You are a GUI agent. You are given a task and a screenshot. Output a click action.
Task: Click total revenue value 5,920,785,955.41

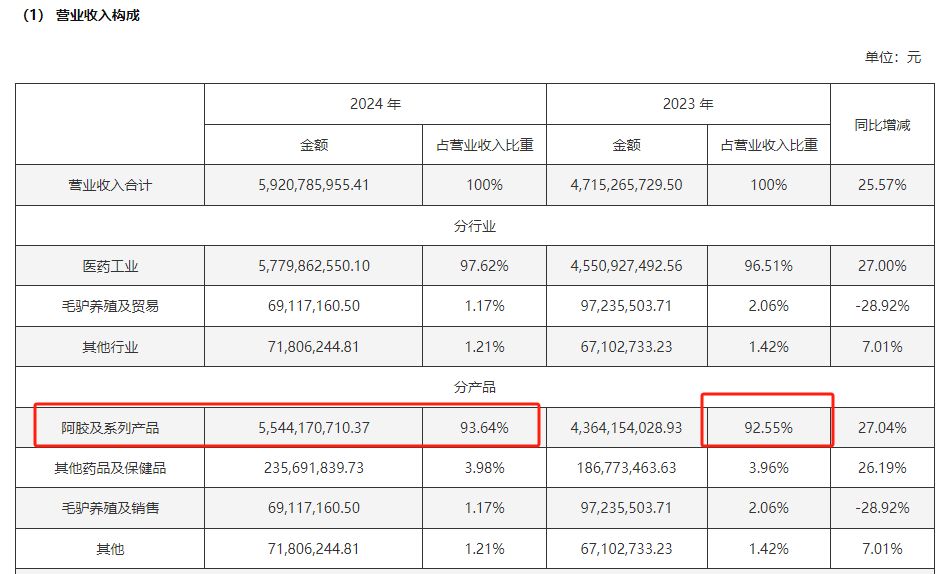tap(313, 185)
